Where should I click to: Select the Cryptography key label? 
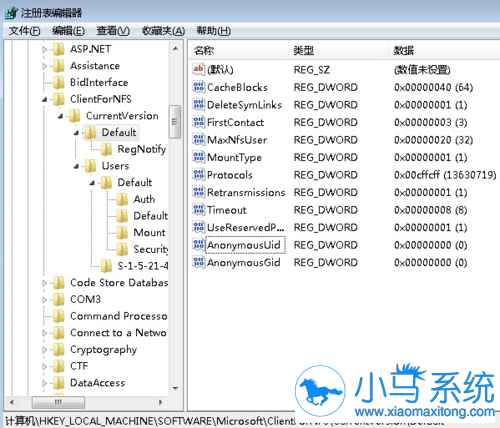click(104, 350)
